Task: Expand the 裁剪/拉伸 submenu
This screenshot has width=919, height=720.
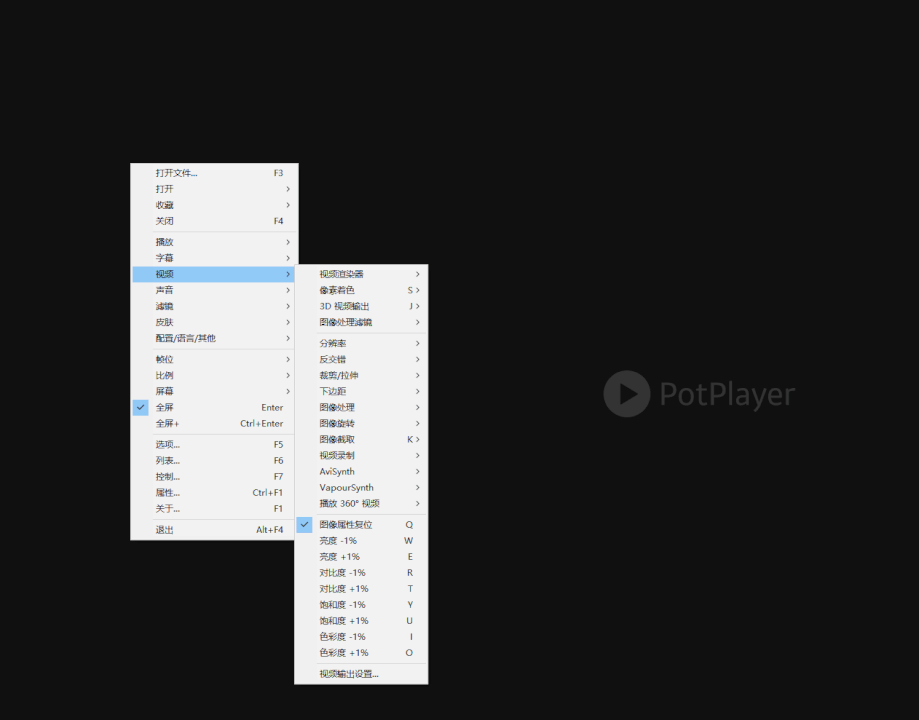Action: click(361, 375)
